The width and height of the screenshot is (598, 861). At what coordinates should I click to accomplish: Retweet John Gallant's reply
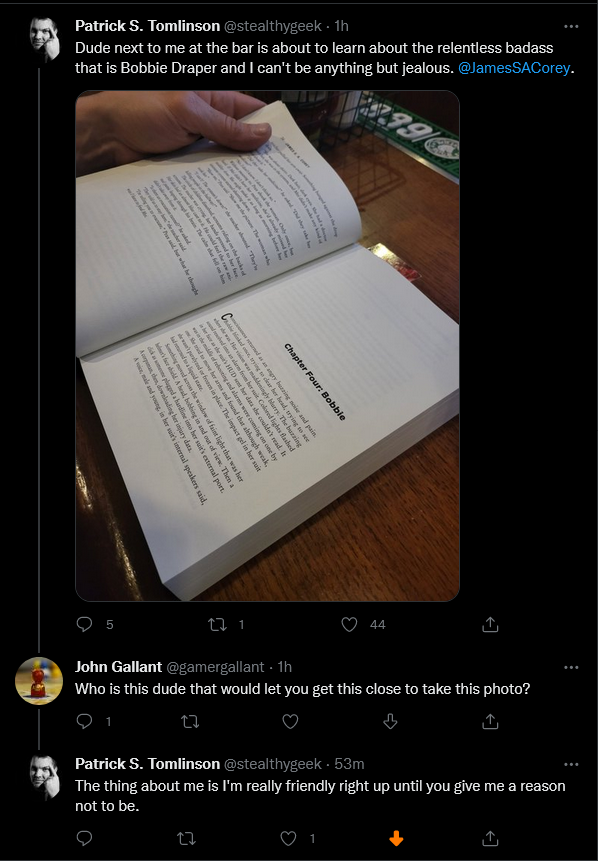(190, 721)
